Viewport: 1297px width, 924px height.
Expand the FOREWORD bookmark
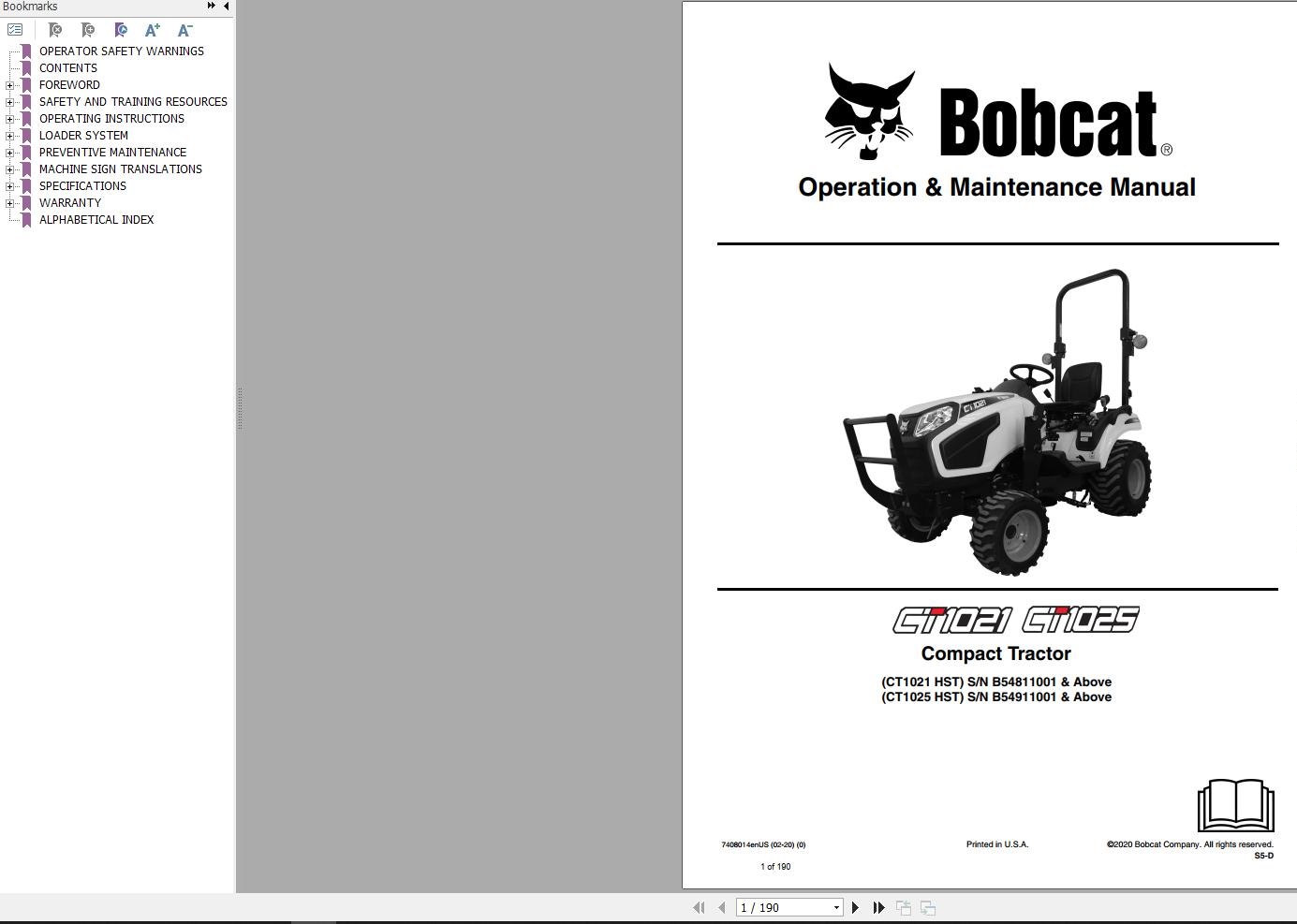(x=9, y=85)
